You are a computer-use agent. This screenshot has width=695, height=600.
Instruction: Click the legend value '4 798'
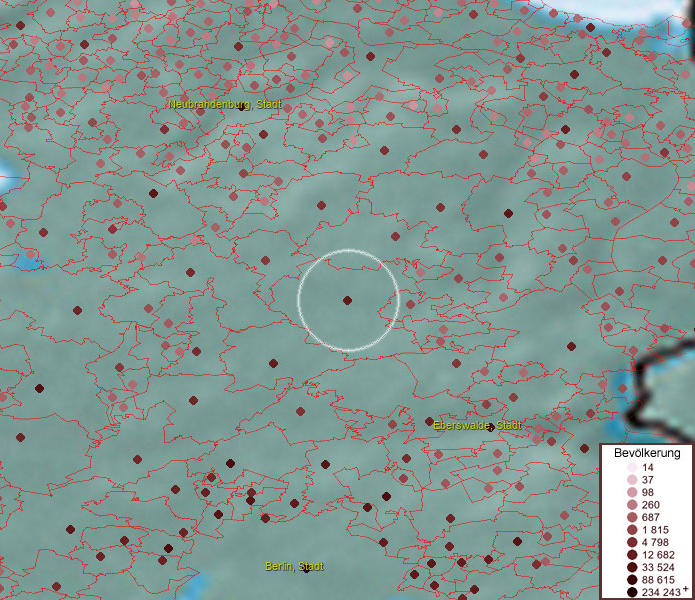point(655,542)
